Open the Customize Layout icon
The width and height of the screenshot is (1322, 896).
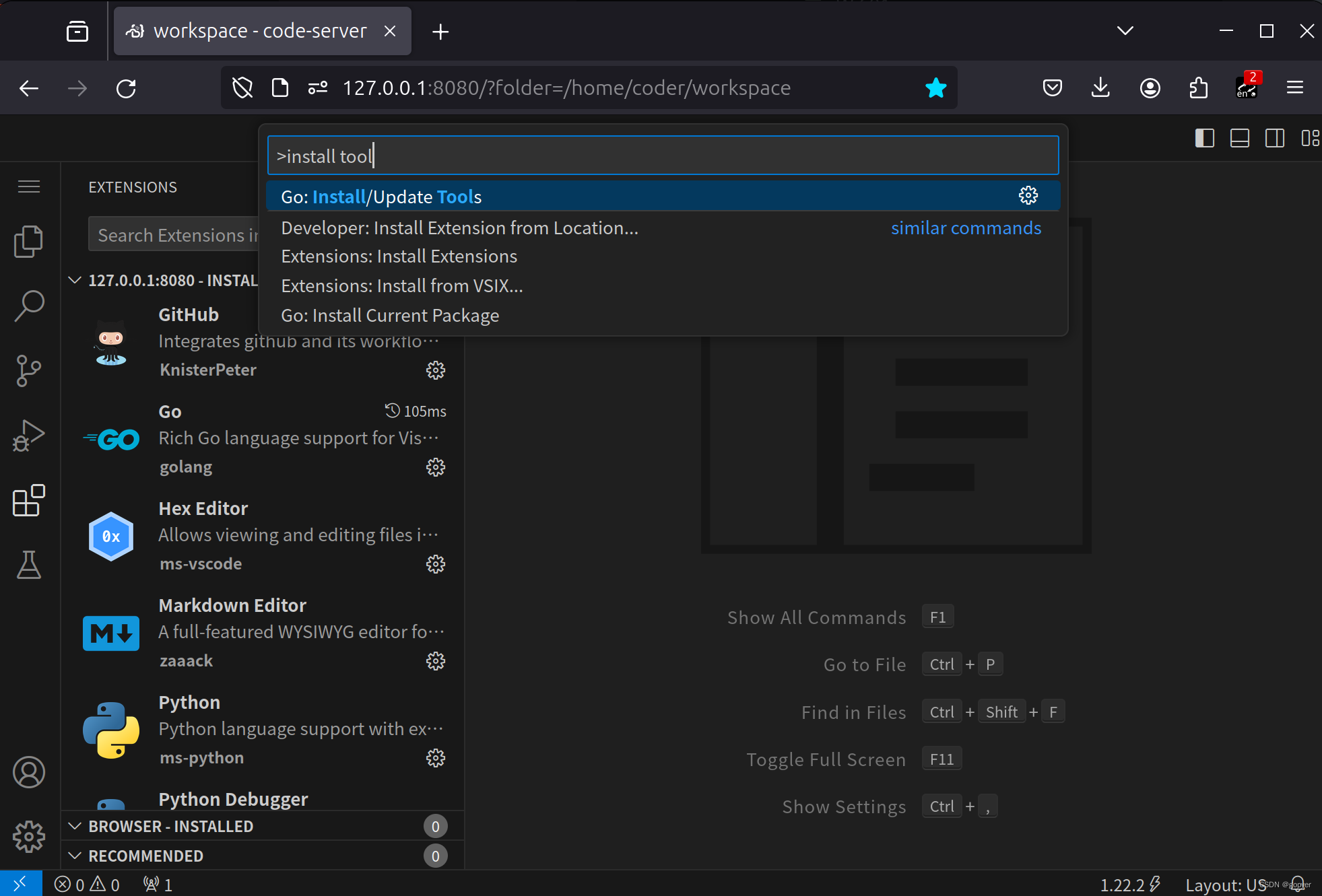[x=1310, y=138]
